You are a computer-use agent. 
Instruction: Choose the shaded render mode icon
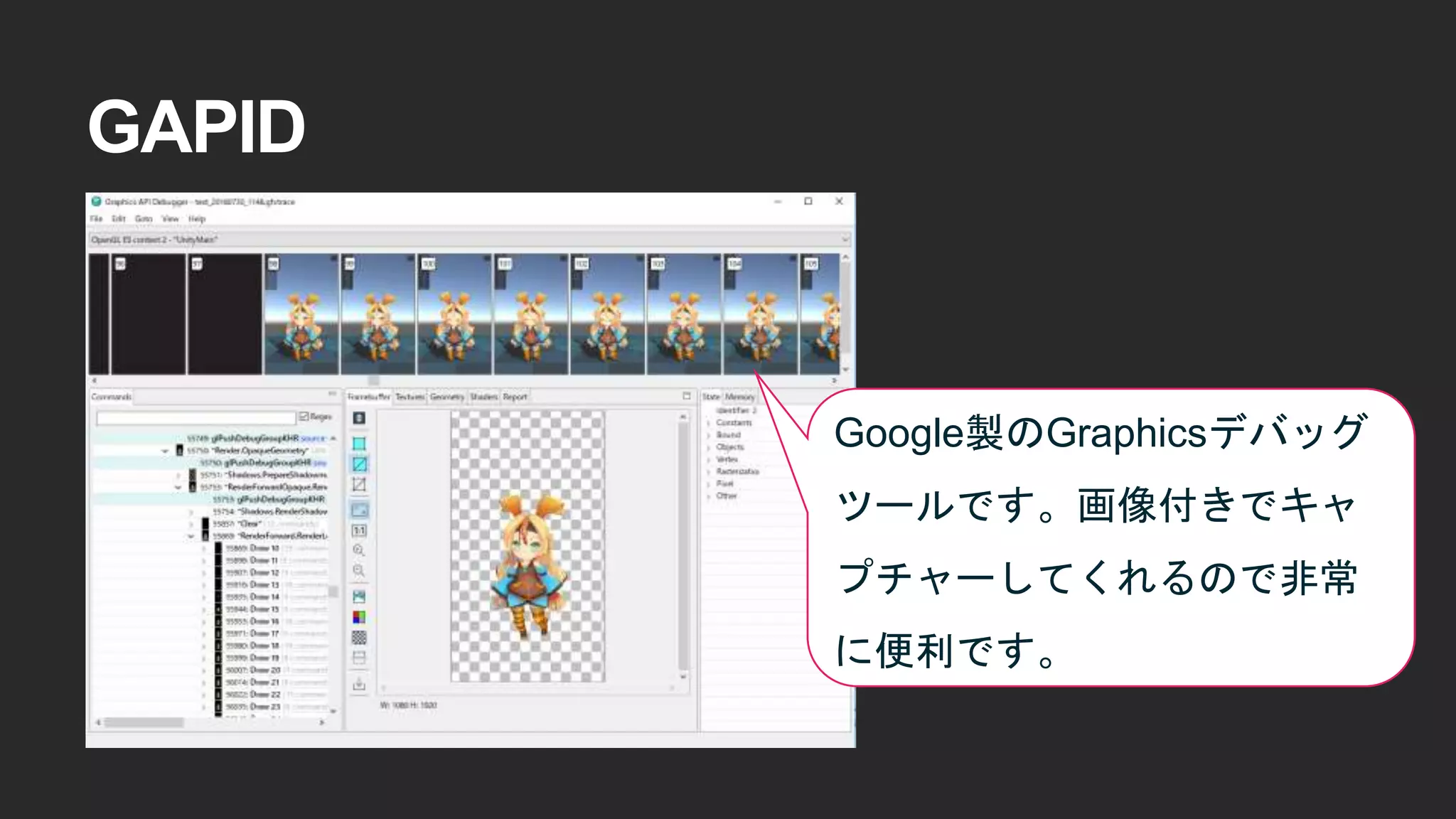coord(359,444)
